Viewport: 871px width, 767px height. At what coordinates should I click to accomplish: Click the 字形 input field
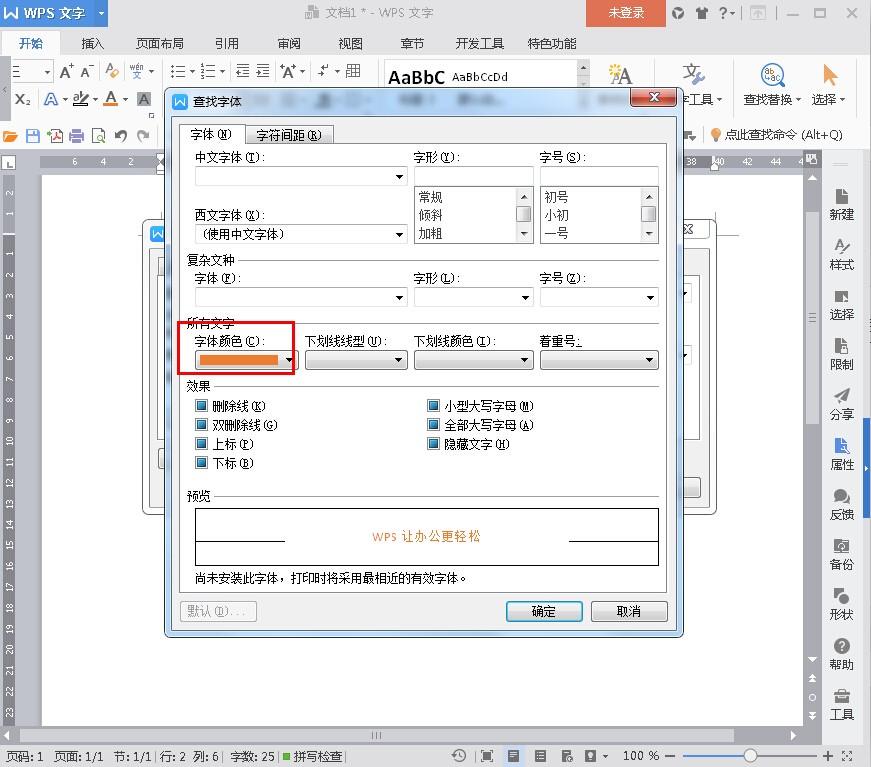point(473,177)
